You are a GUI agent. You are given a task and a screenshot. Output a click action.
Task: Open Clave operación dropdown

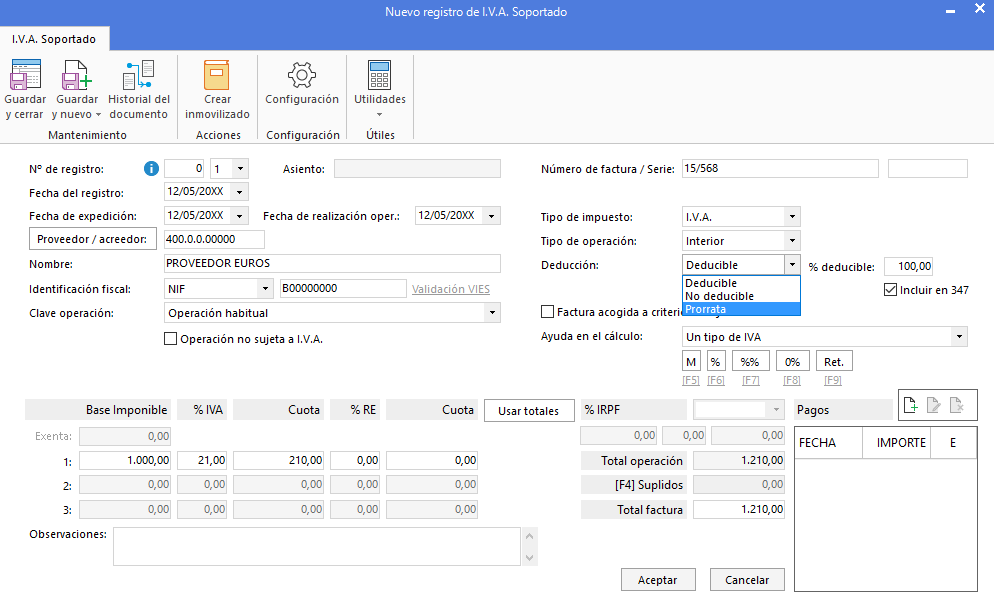(492, 313)
